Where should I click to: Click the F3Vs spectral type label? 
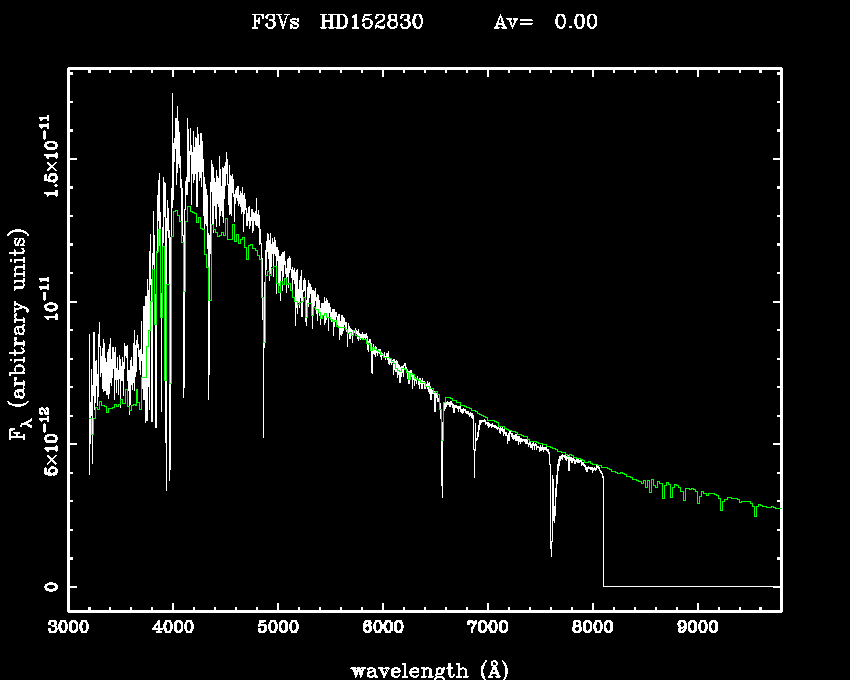click(x=275, y=22)
